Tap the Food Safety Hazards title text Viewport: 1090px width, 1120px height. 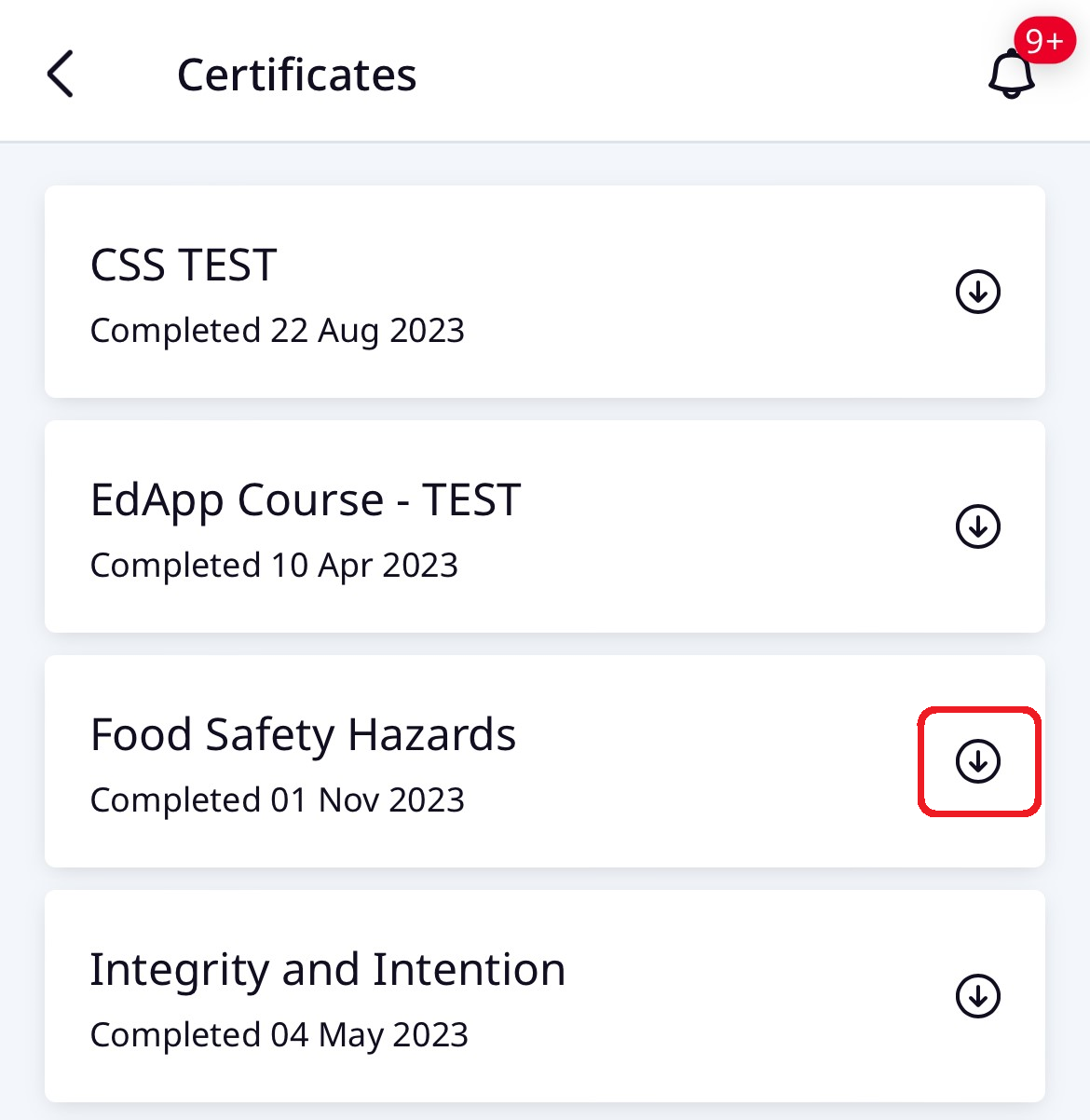coord(303,734)
